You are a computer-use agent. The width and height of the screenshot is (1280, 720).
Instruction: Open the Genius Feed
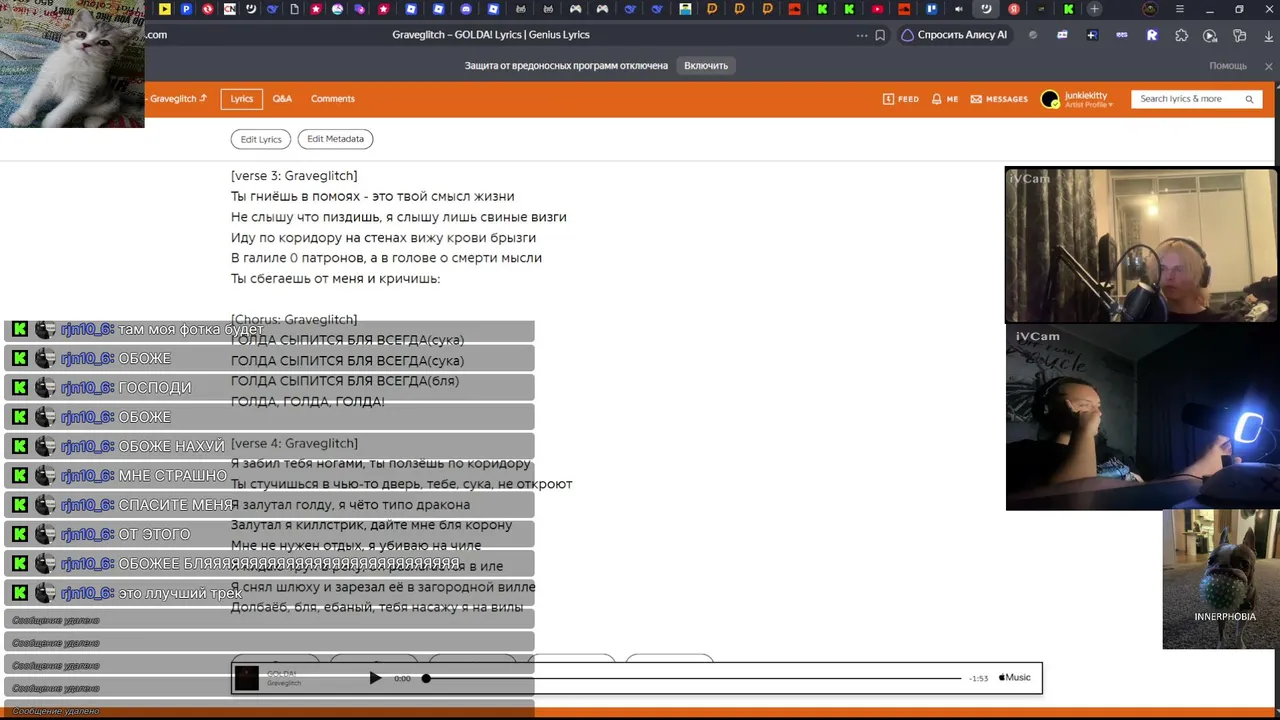tap(901, 99)
